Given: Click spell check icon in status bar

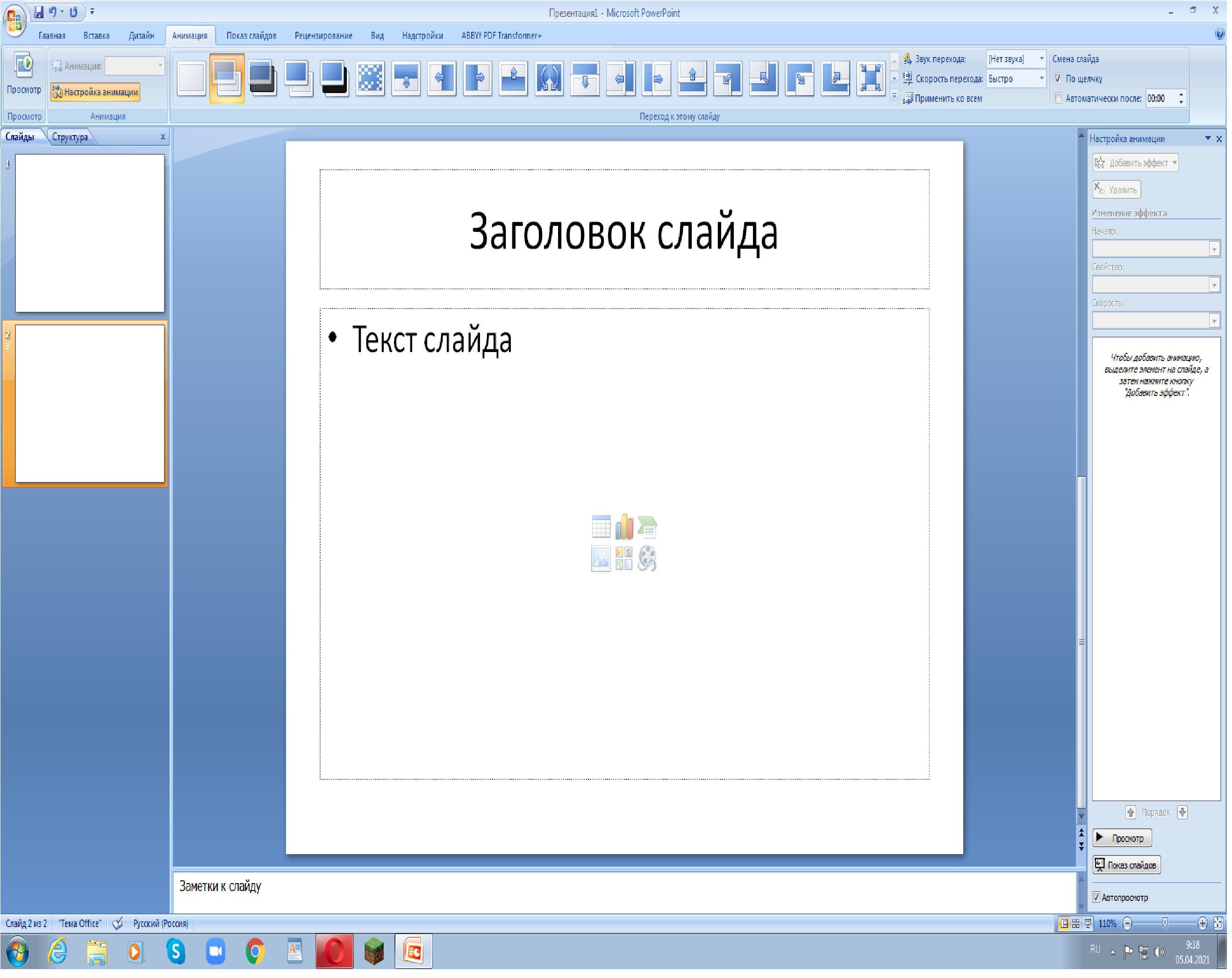Looking at the screenshot, I should pos(118,924).
